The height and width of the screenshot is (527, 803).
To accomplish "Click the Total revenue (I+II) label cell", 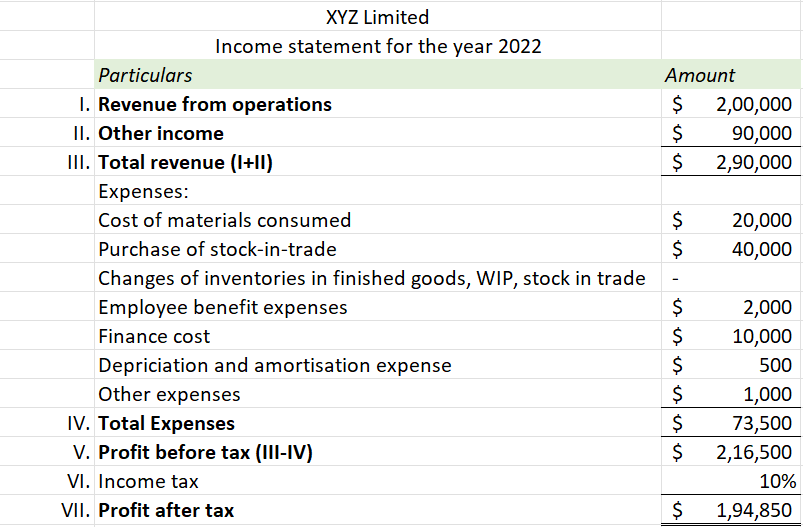I will pyautogui.click(x=186, y=162).
